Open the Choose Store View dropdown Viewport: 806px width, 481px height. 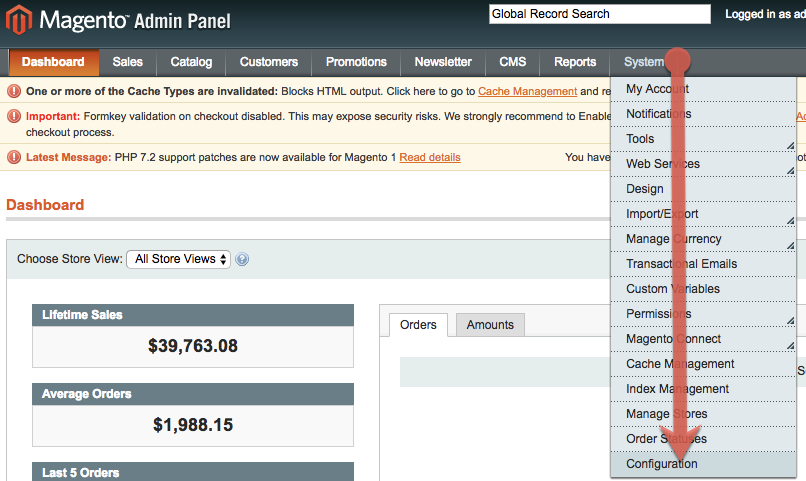pyautogui.click(x=178, y=259)
